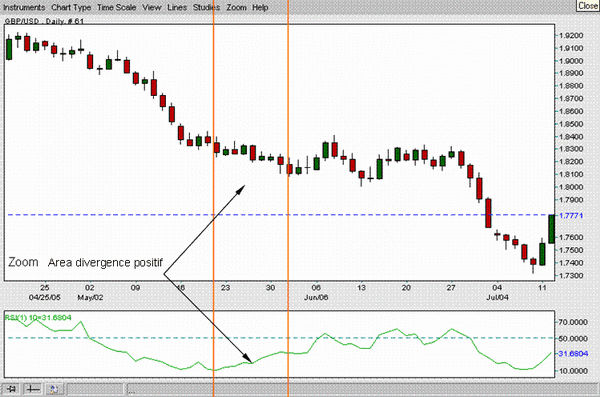Image resolution: width=600 pixels, height=397 pixels.
Task: Select the crosshair tool icon
Action: coord(33,389)
